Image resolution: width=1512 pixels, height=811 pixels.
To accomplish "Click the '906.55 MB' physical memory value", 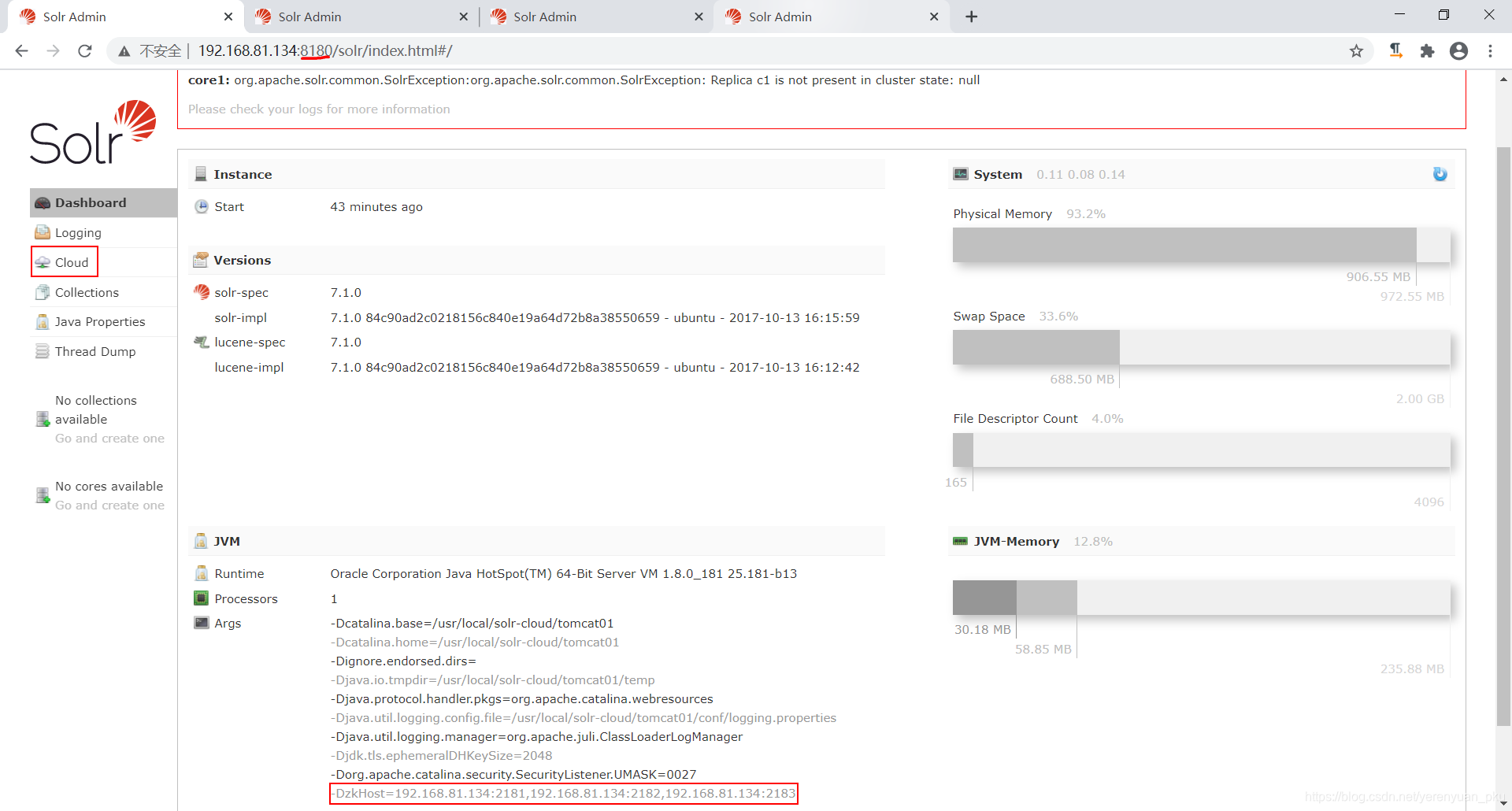I will [1378, 276].
